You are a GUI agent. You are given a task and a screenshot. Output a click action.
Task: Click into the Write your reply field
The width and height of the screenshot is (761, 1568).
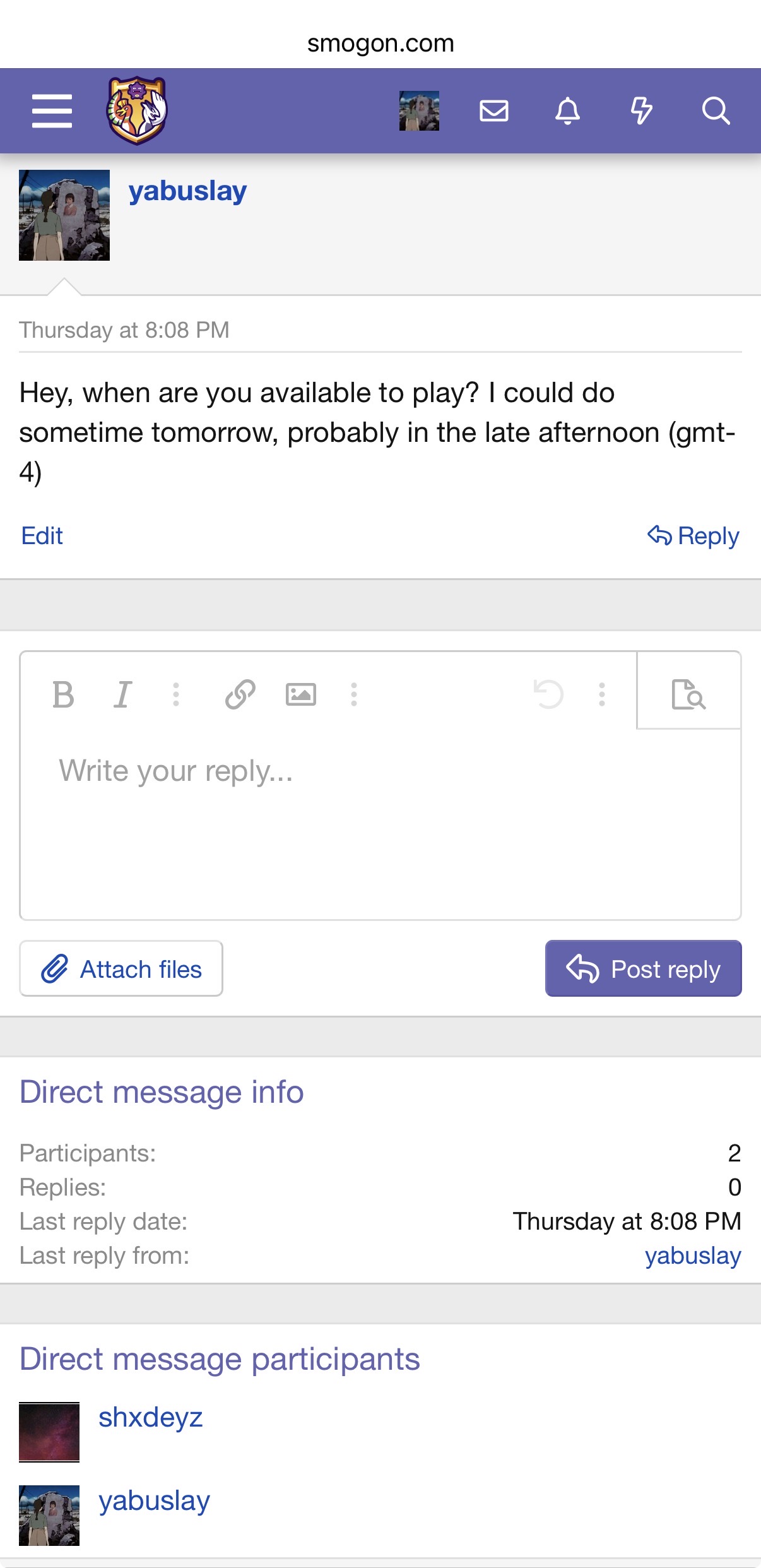tap(379, 821)
